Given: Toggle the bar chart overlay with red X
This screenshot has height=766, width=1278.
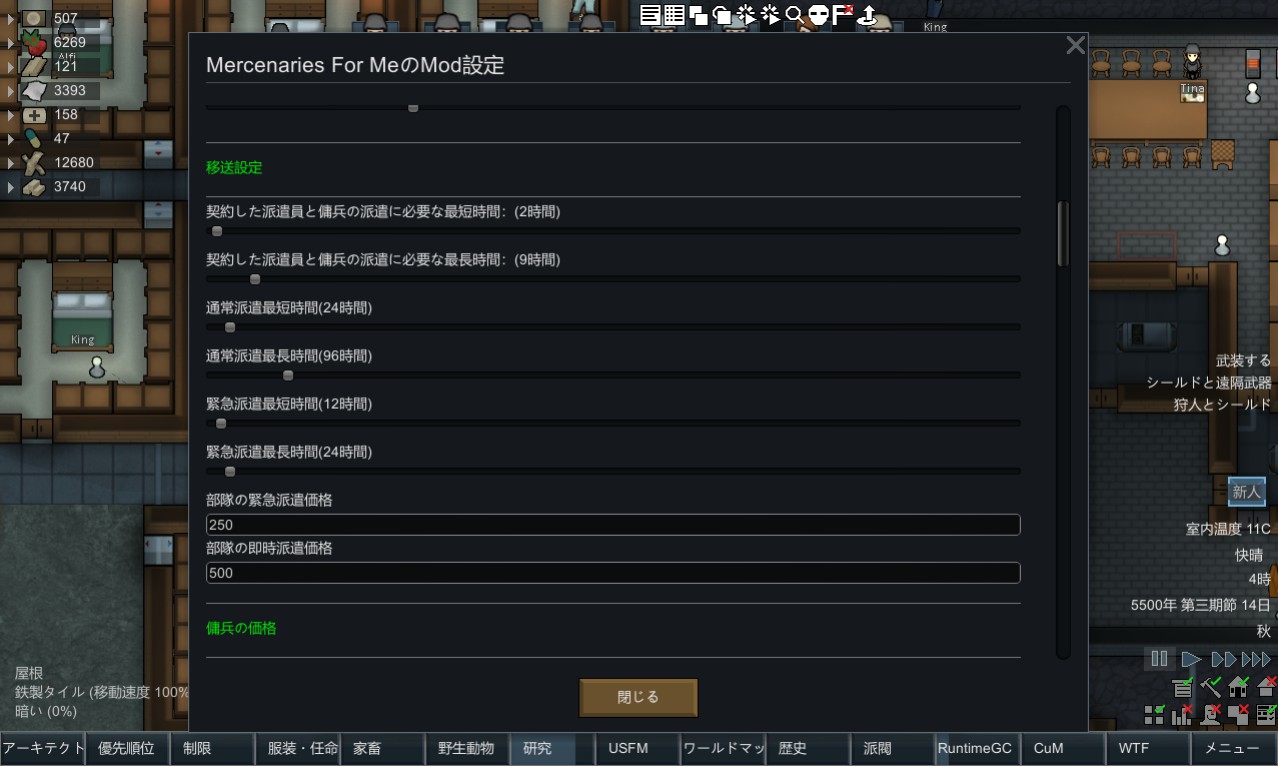Looking at the screenshot, I should (1183, 714).
